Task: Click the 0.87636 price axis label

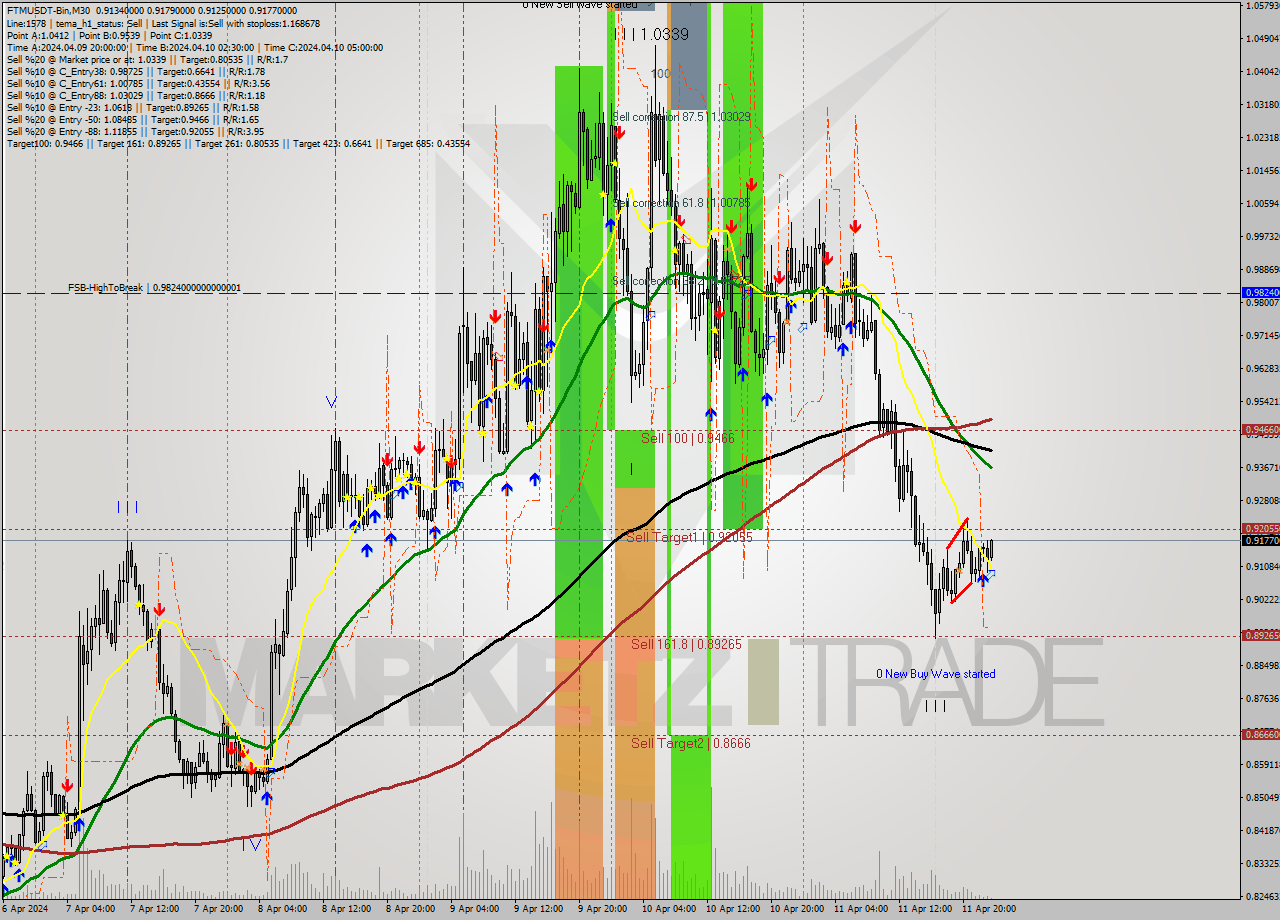Action: 1261,699
